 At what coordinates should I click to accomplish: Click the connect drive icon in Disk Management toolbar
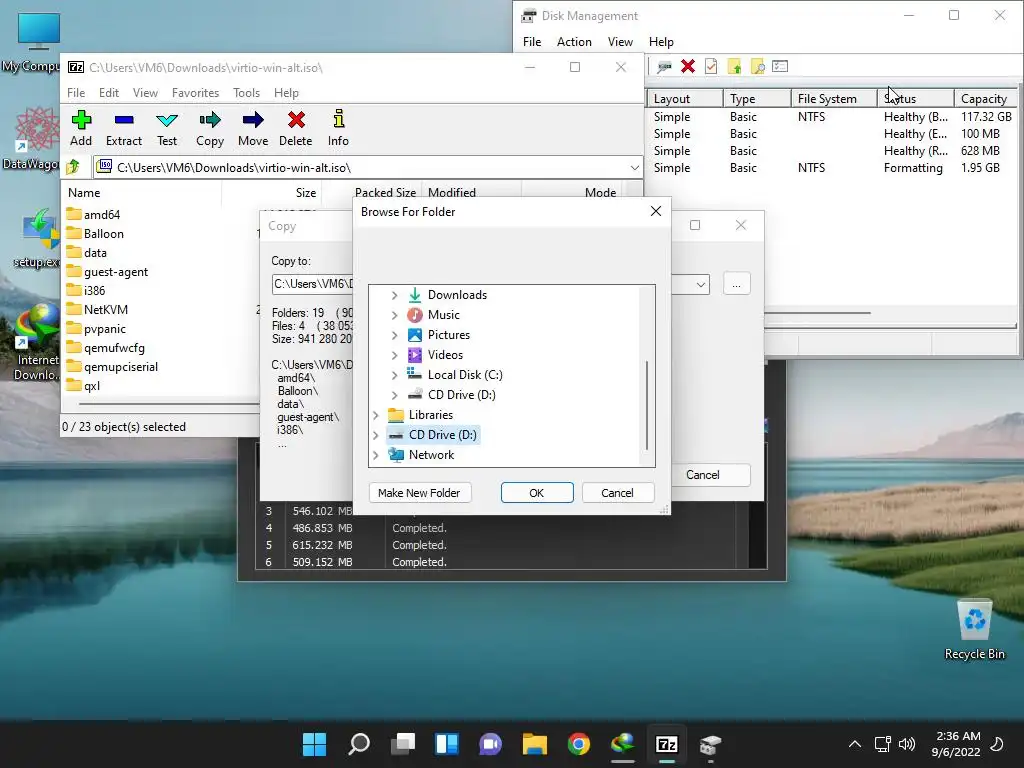pyautogui.click(x=665, y=66)
